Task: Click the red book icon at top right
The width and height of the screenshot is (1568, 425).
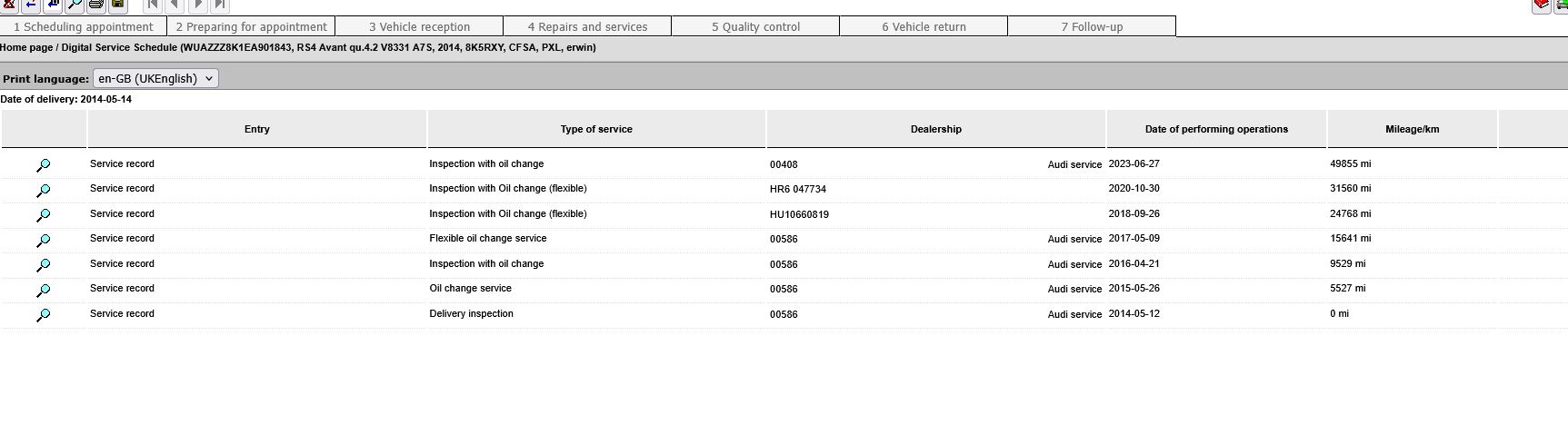Action: coord(1542,5)
